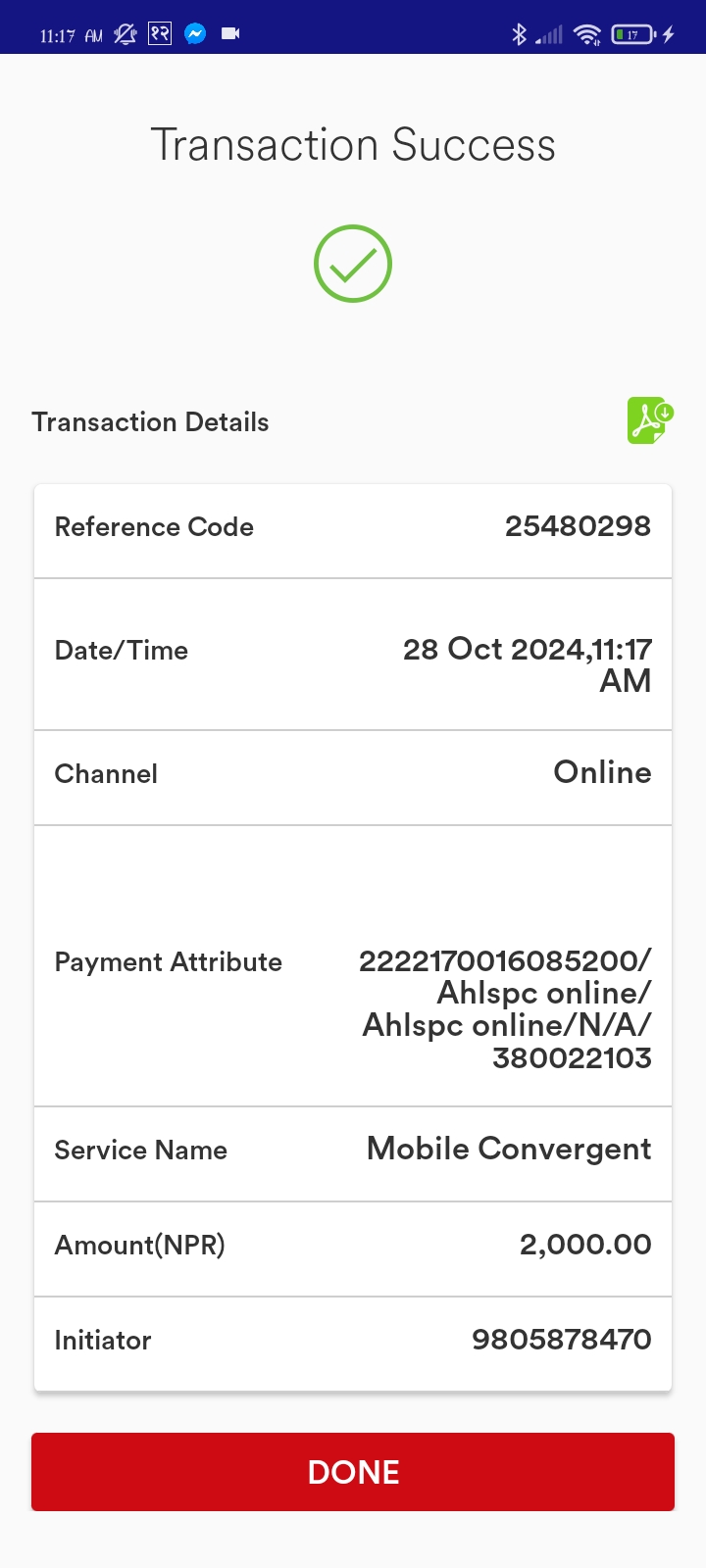Tap the muted bell status icon
The height and width of the screenshot is (1568, 706).
click(x=126, y=34)
